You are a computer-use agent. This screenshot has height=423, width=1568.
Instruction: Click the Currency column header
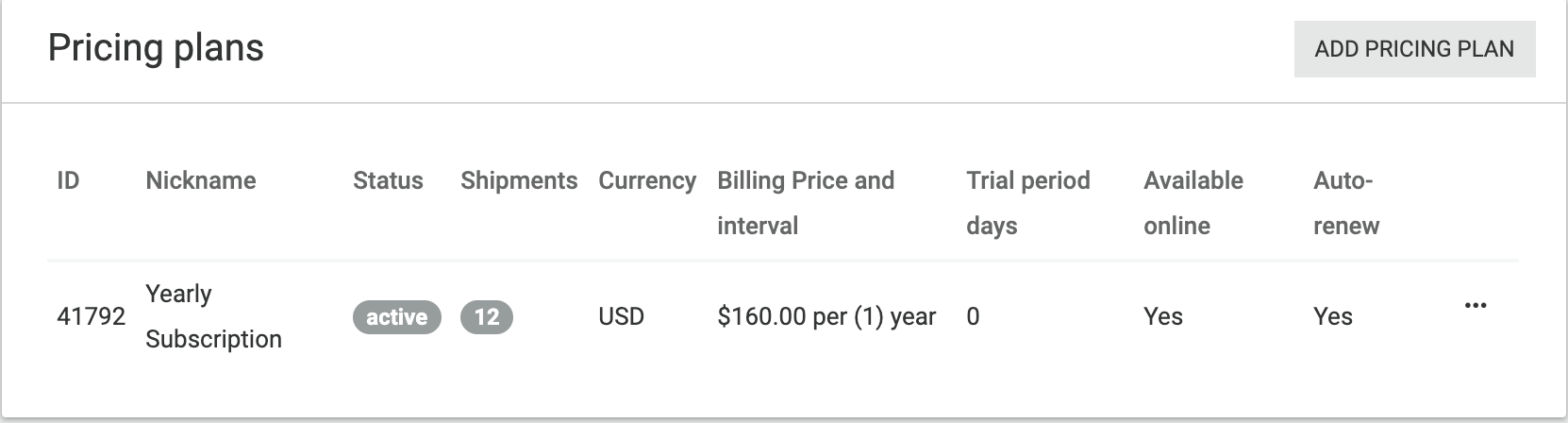[x=647, y=180]
